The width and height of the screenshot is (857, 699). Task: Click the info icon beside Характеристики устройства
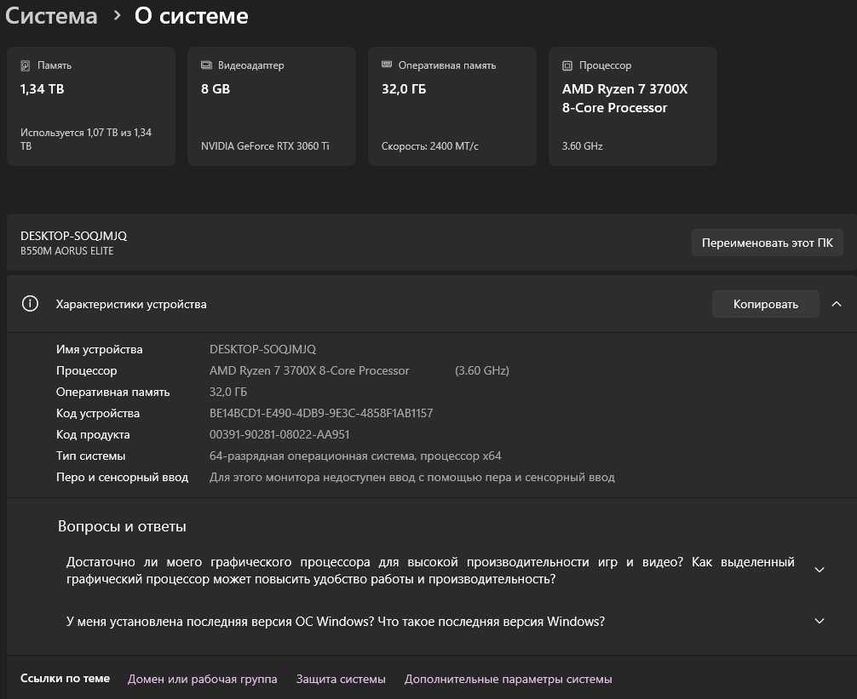click(30, 304)
